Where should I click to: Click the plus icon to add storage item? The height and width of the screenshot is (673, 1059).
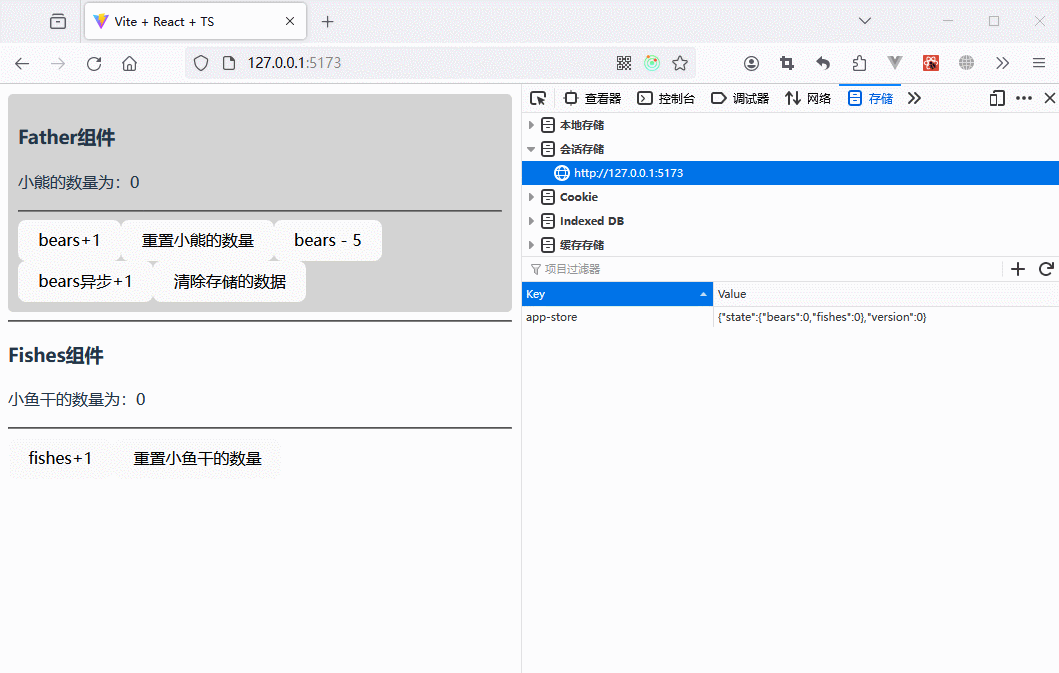1018,269
